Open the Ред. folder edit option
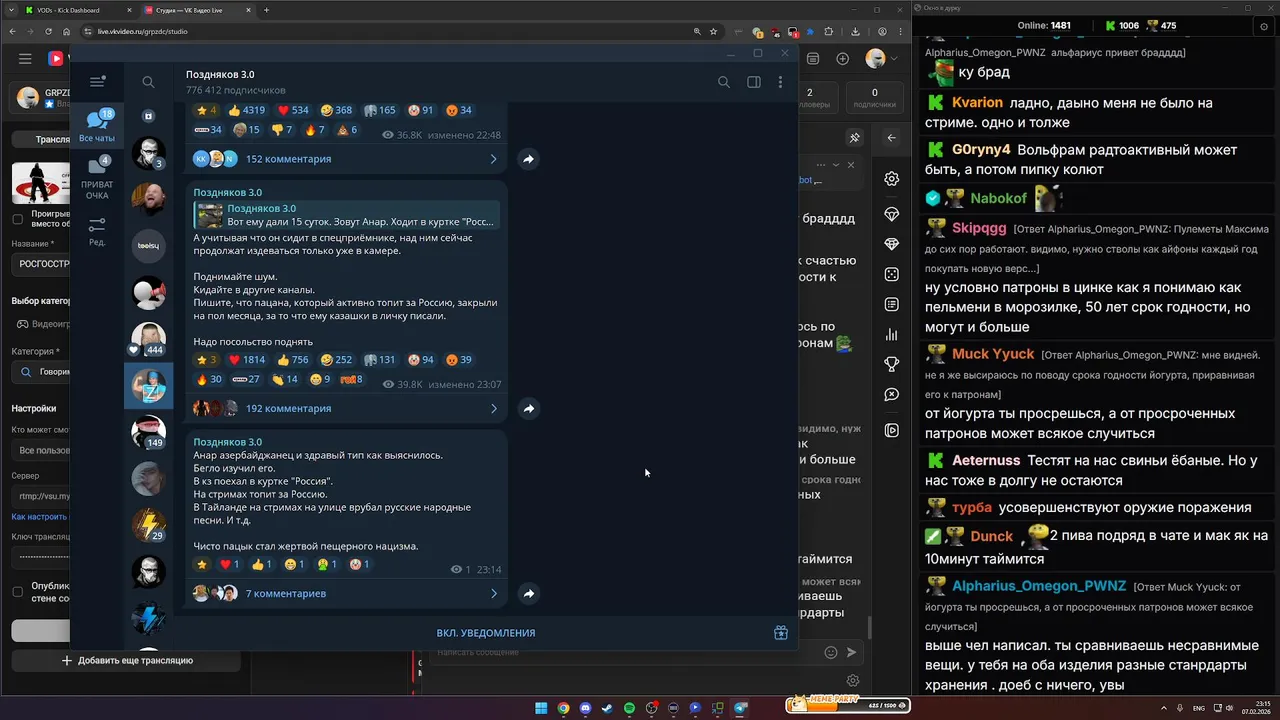The width and height of the screenshot is (1280, 720). tap(97, 232)
